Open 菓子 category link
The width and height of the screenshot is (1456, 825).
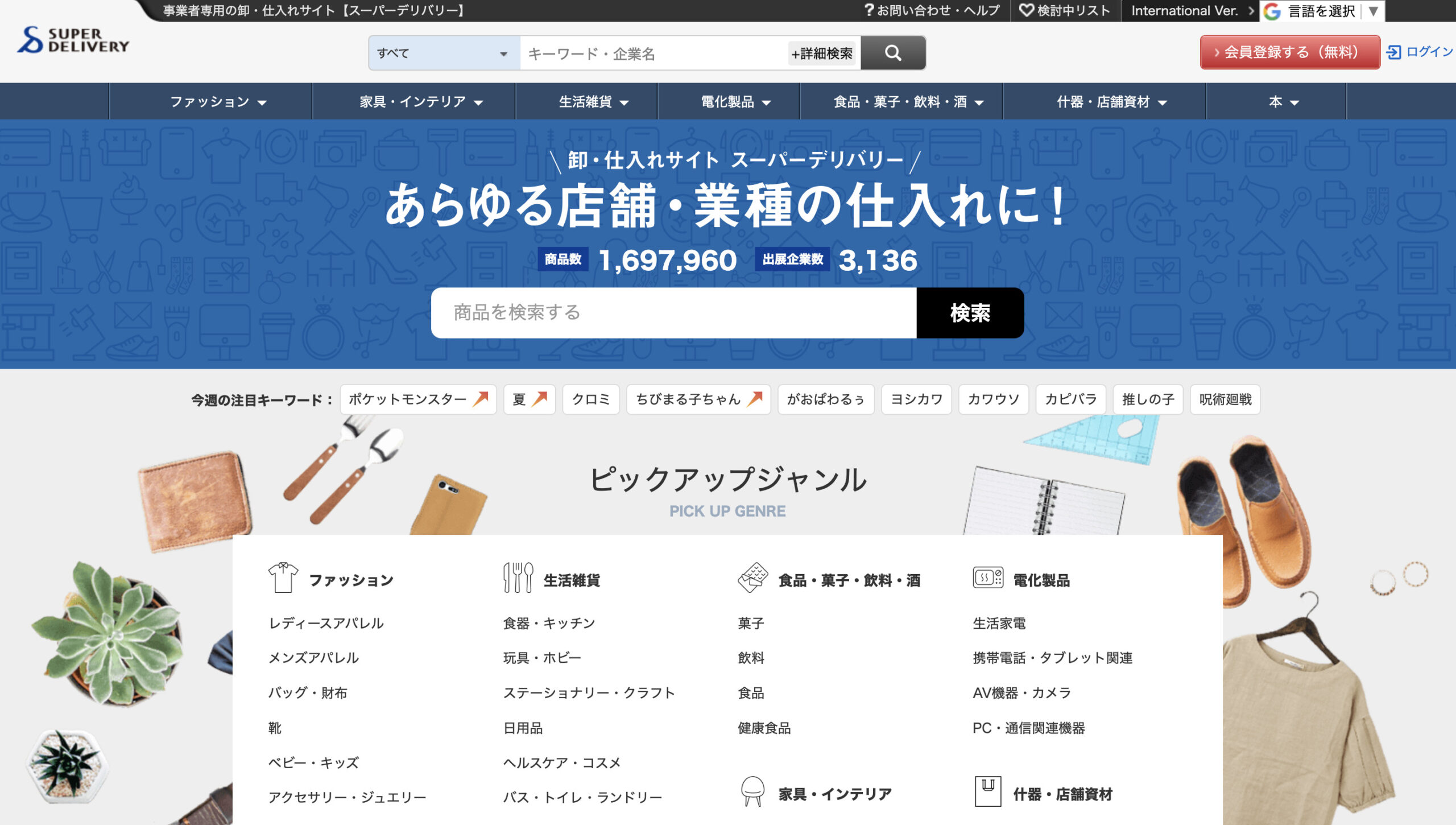click(751, 623)
